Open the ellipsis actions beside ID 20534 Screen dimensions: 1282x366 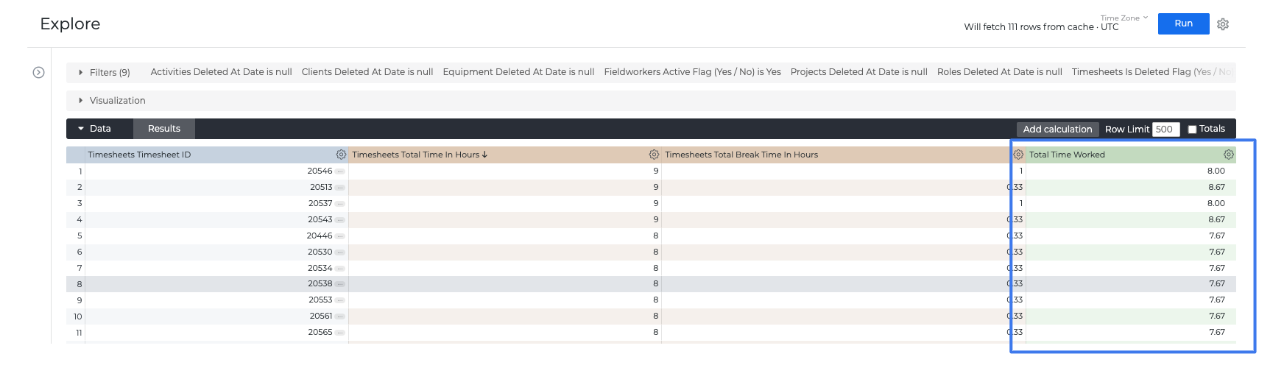point(340,268)
